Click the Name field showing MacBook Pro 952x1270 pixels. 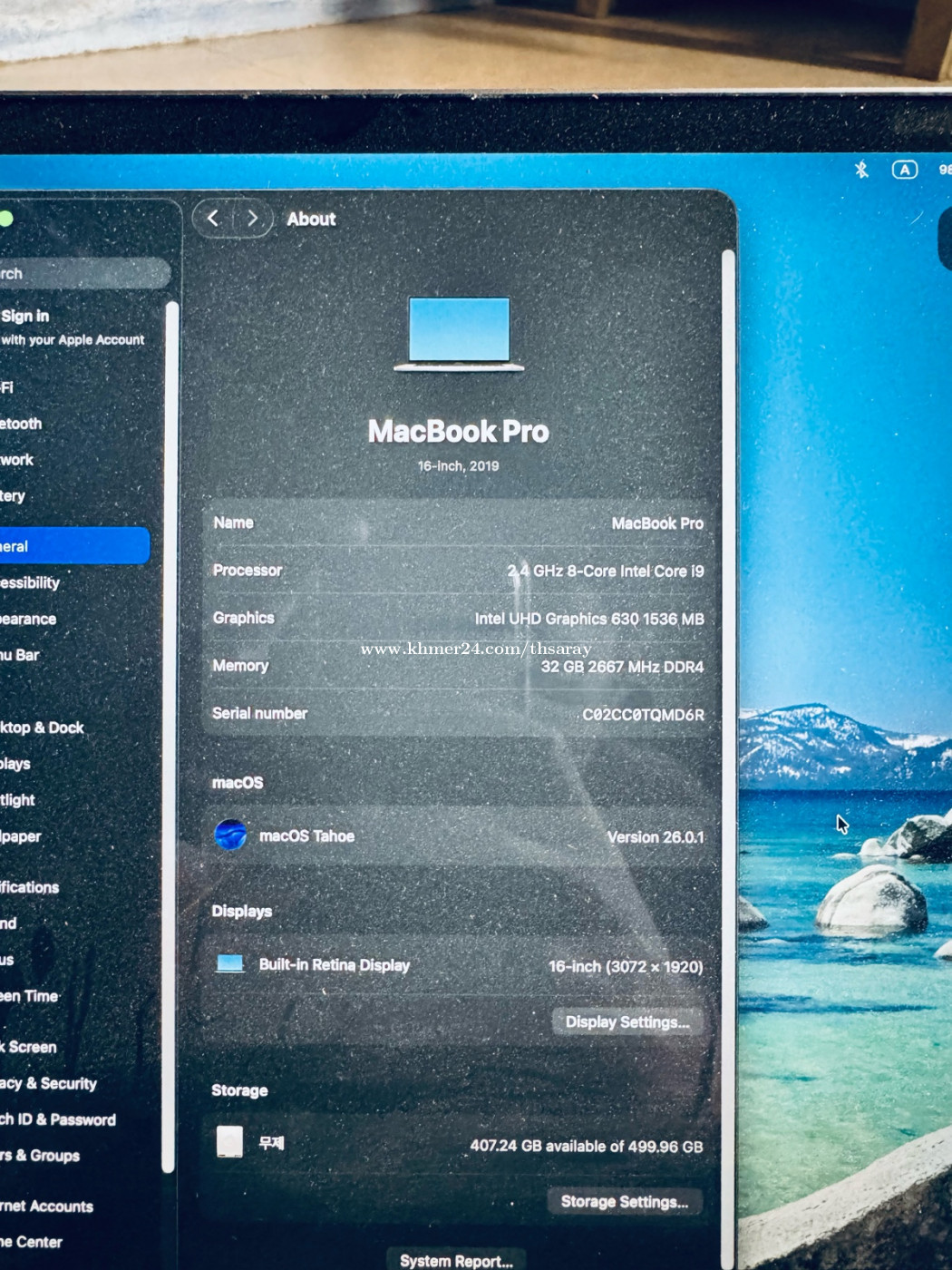coord(458,523)
